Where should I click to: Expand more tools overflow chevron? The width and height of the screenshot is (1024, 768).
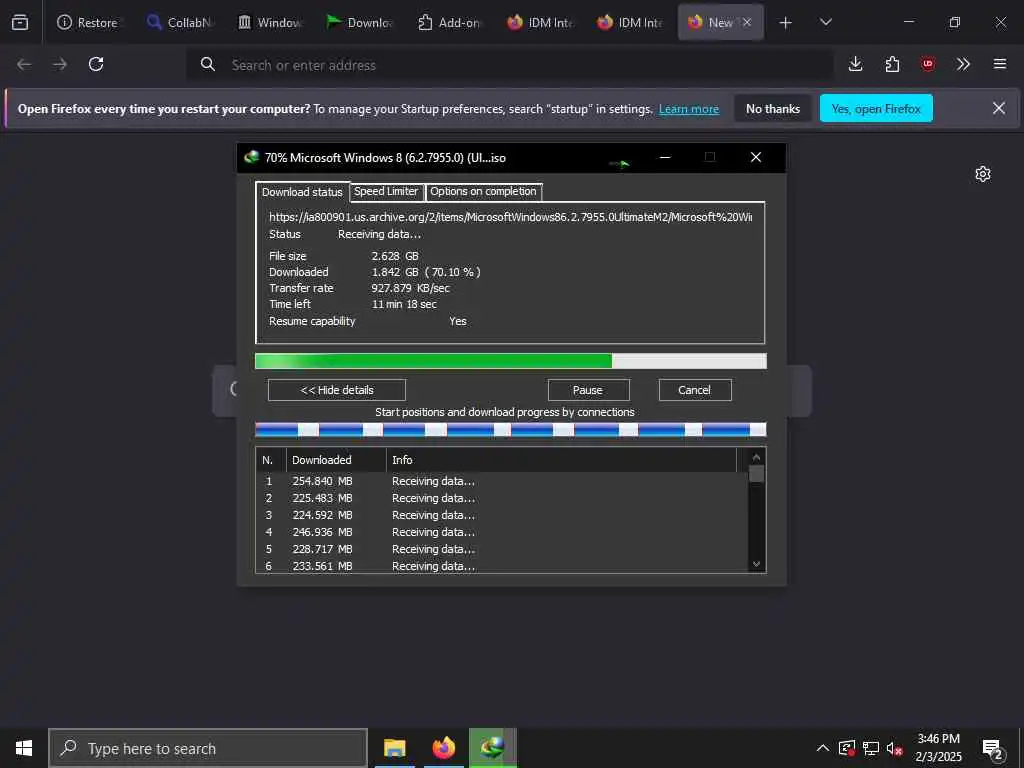pos(963,64)
